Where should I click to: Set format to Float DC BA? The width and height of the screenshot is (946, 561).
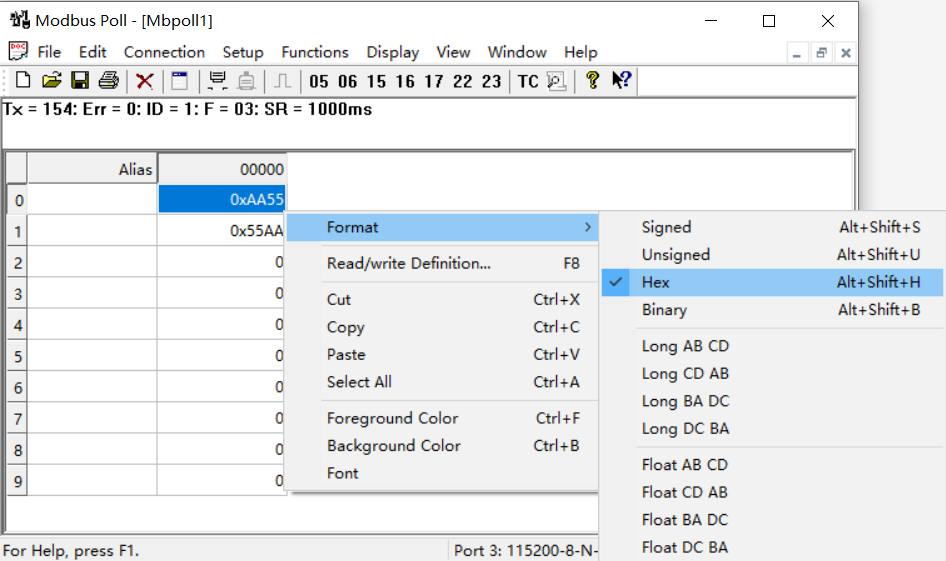(x=772, y=547)
